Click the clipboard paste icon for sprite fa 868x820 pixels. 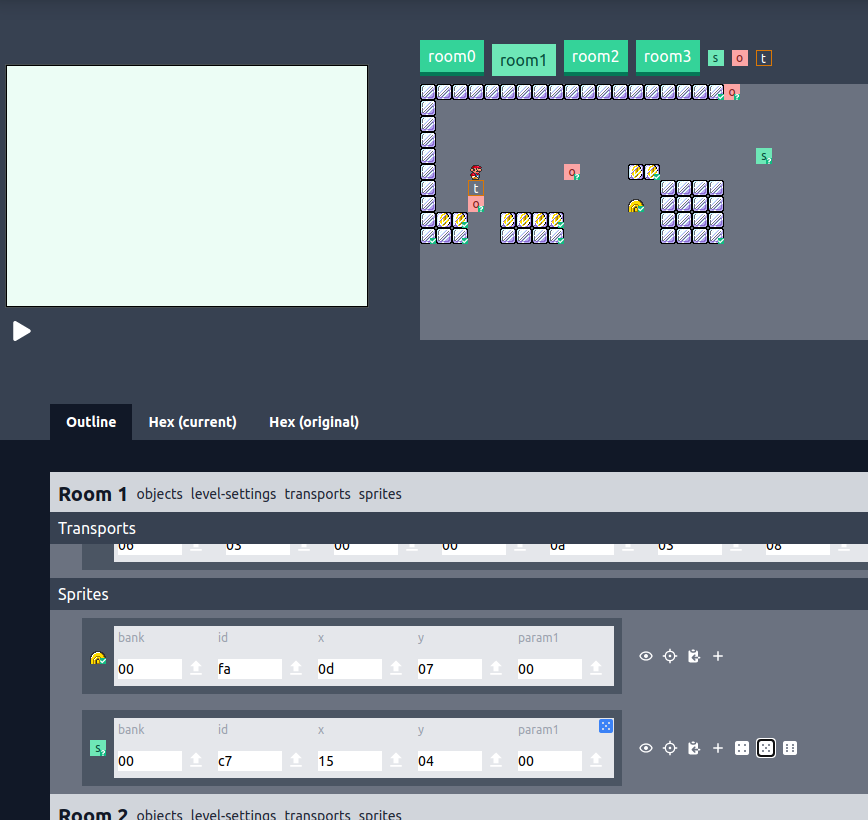(x=694, y=656)
